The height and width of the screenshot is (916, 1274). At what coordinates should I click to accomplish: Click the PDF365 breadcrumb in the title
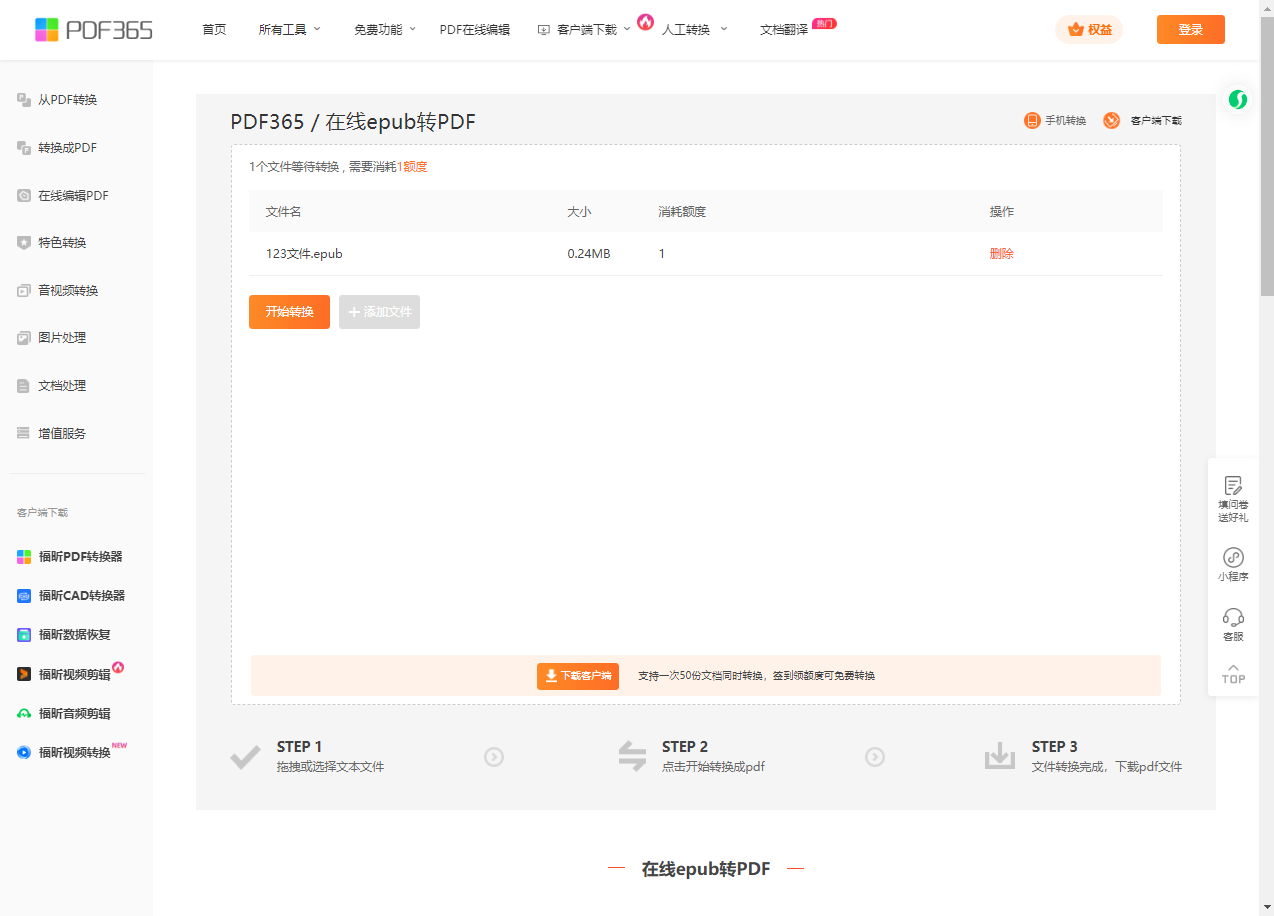tap(267, 122)
